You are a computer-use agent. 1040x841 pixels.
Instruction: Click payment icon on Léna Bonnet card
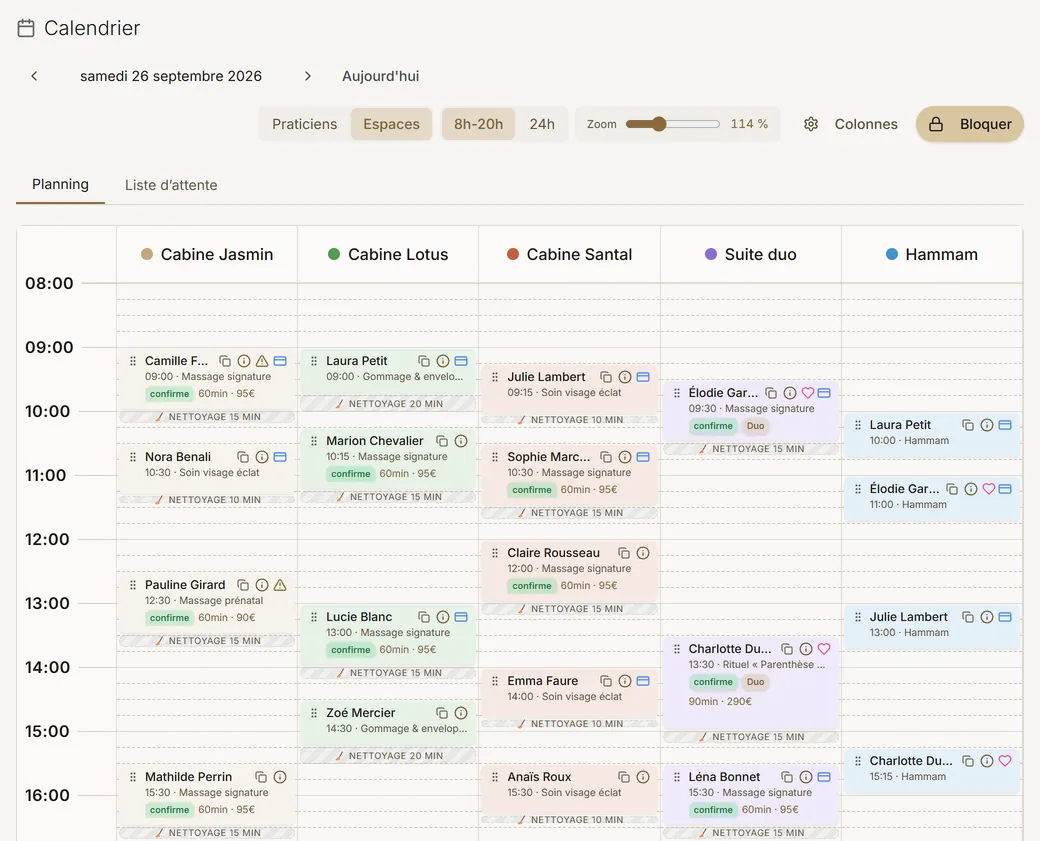pyautogui.click(x=824, y=777)
